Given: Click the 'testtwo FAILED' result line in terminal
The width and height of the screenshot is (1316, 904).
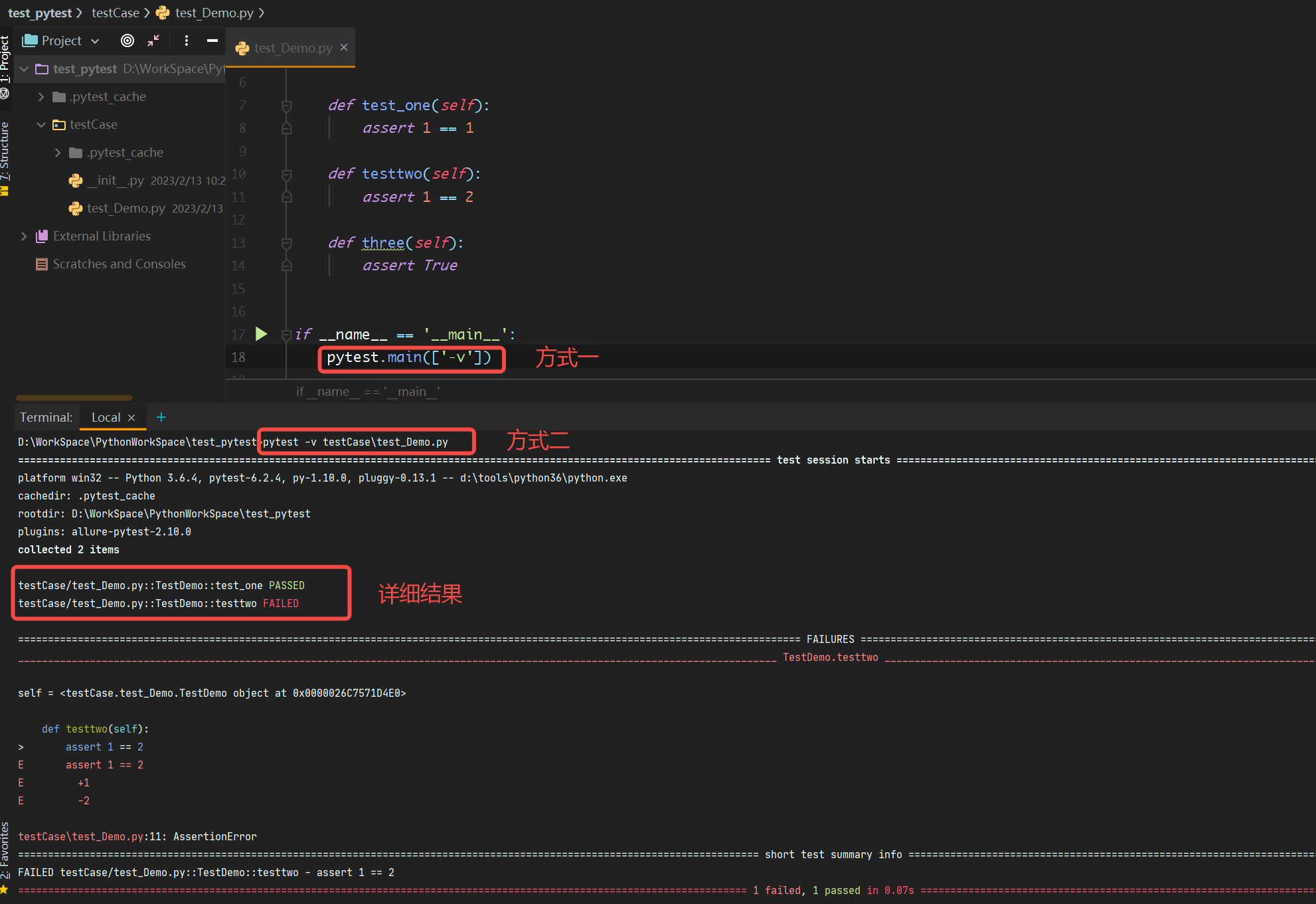Looking at the screenshot, I should (158, 603).
